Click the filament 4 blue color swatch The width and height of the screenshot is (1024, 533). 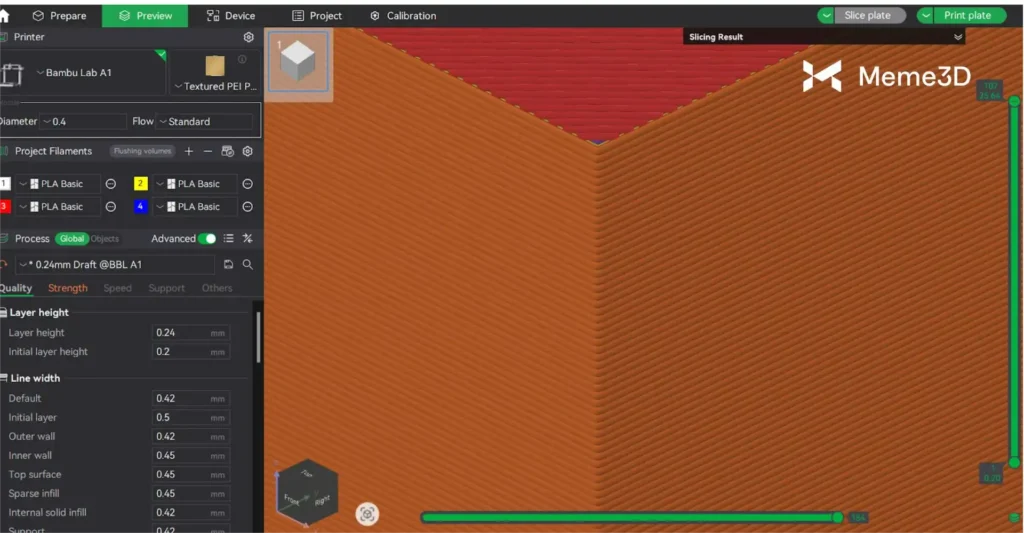pyautogui.click(x=140, y=206)
